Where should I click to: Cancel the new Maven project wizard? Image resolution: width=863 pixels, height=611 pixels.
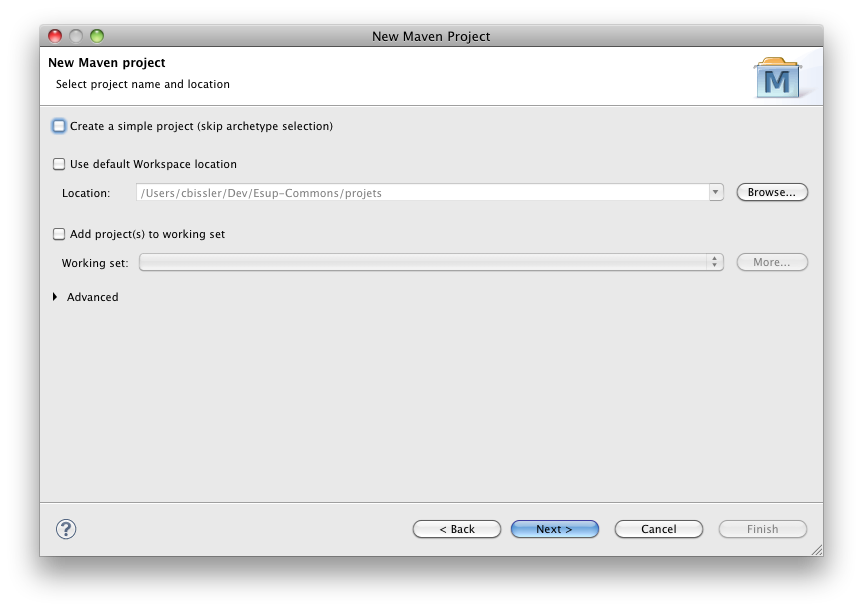click(x=658, y=529)
